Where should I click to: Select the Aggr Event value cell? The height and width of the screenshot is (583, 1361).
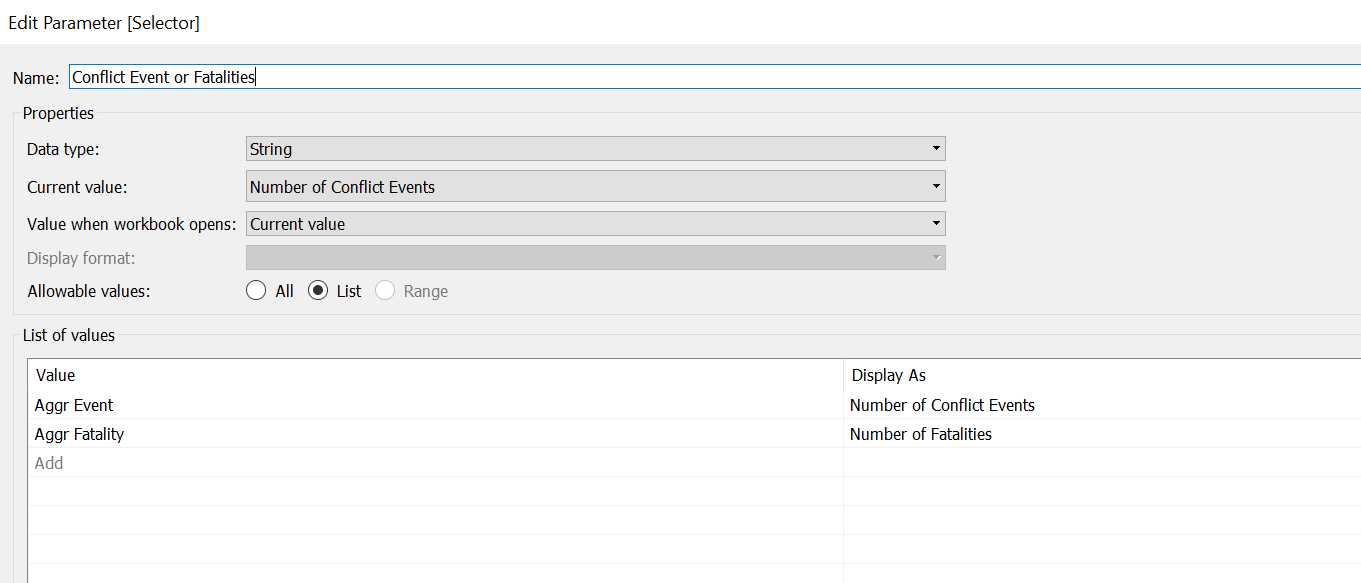point(74,405)
